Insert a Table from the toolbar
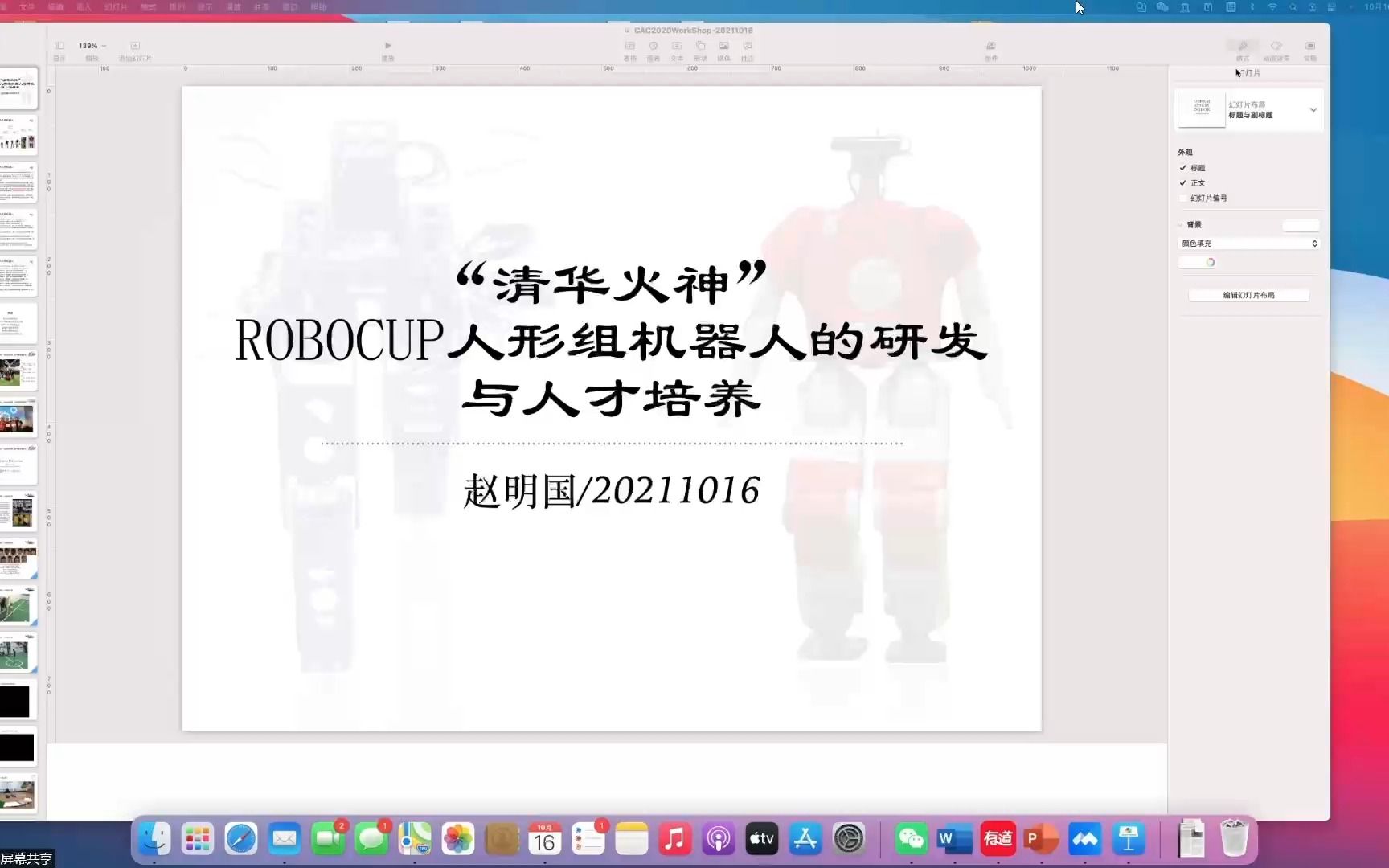 [x=630, y=46]
